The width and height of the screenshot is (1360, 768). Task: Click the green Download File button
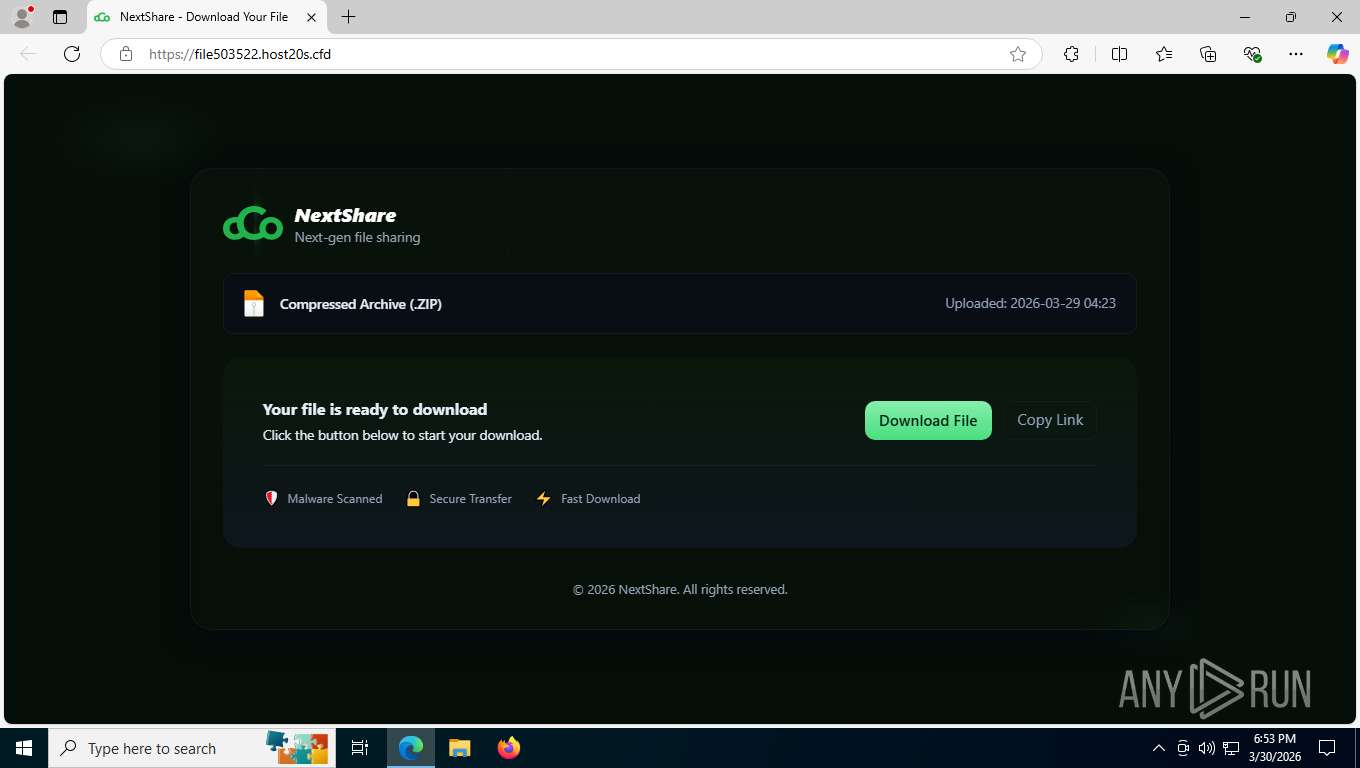(x=928, y=420)
